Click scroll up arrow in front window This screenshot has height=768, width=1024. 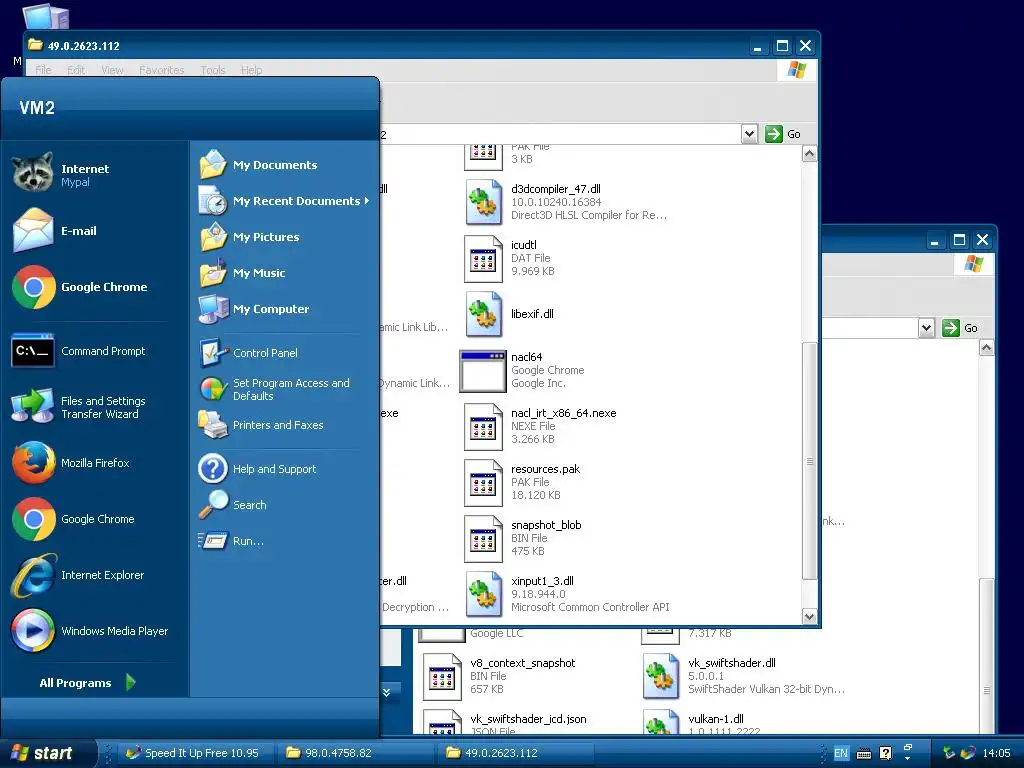809,154
